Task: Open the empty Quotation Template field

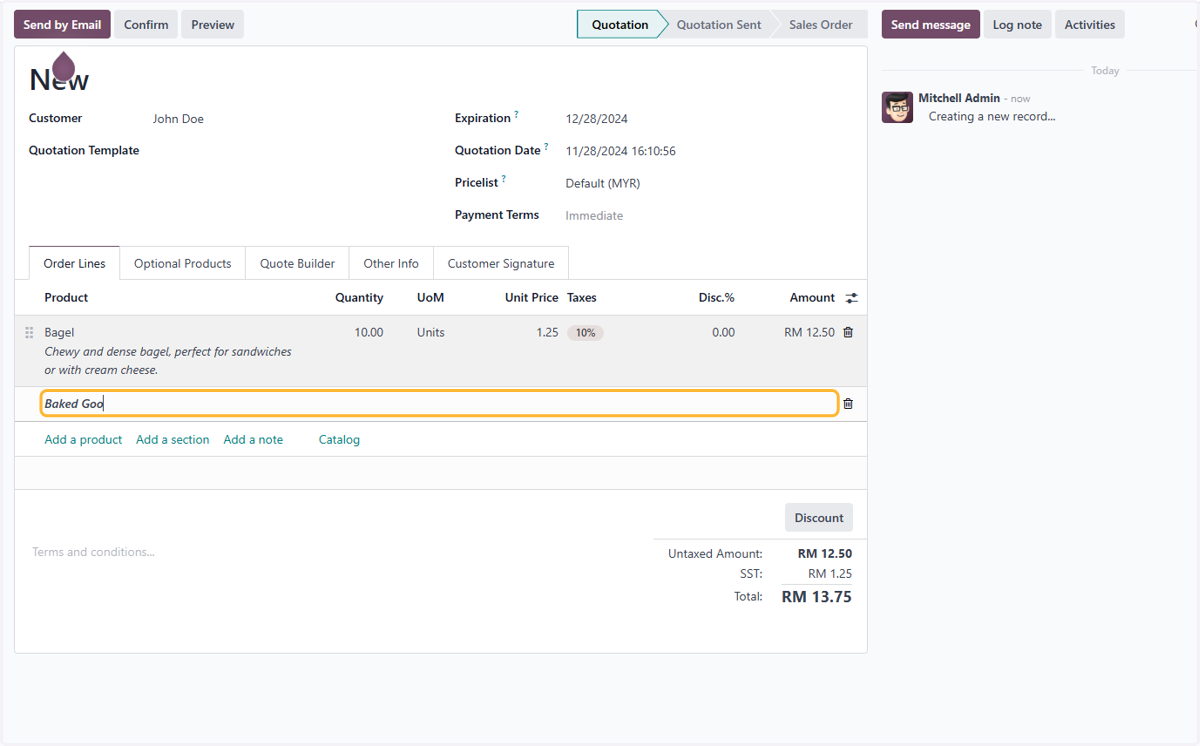Action: coord(290,151)
